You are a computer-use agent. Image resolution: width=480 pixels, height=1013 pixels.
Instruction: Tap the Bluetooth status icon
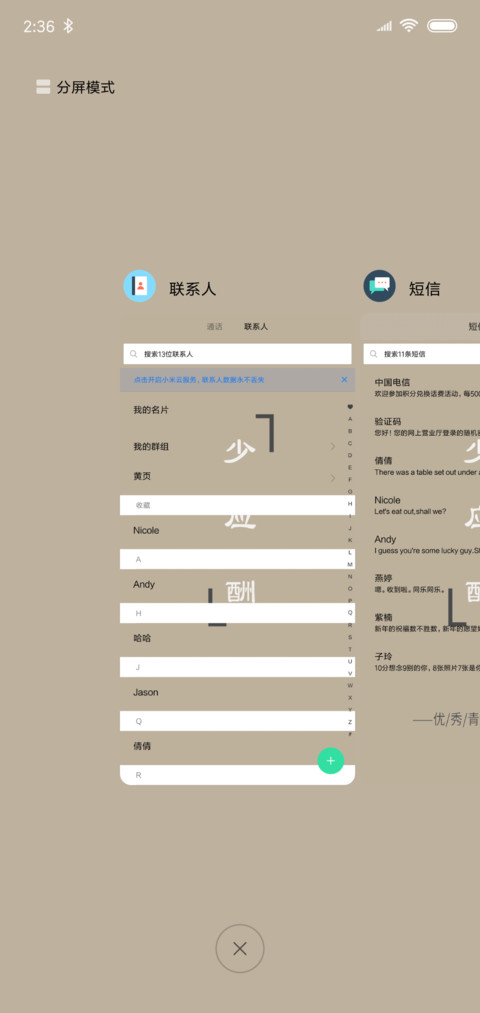tap(68, 26)
